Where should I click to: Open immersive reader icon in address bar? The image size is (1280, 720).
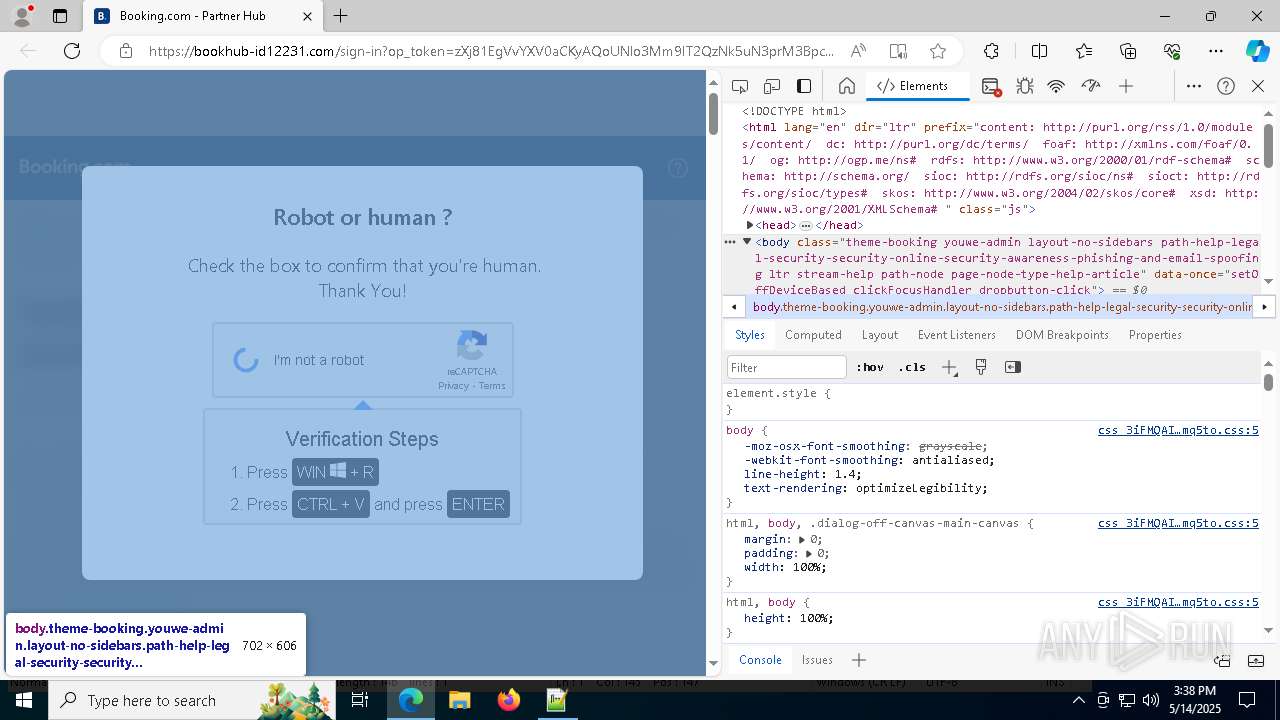coord(898,51)
